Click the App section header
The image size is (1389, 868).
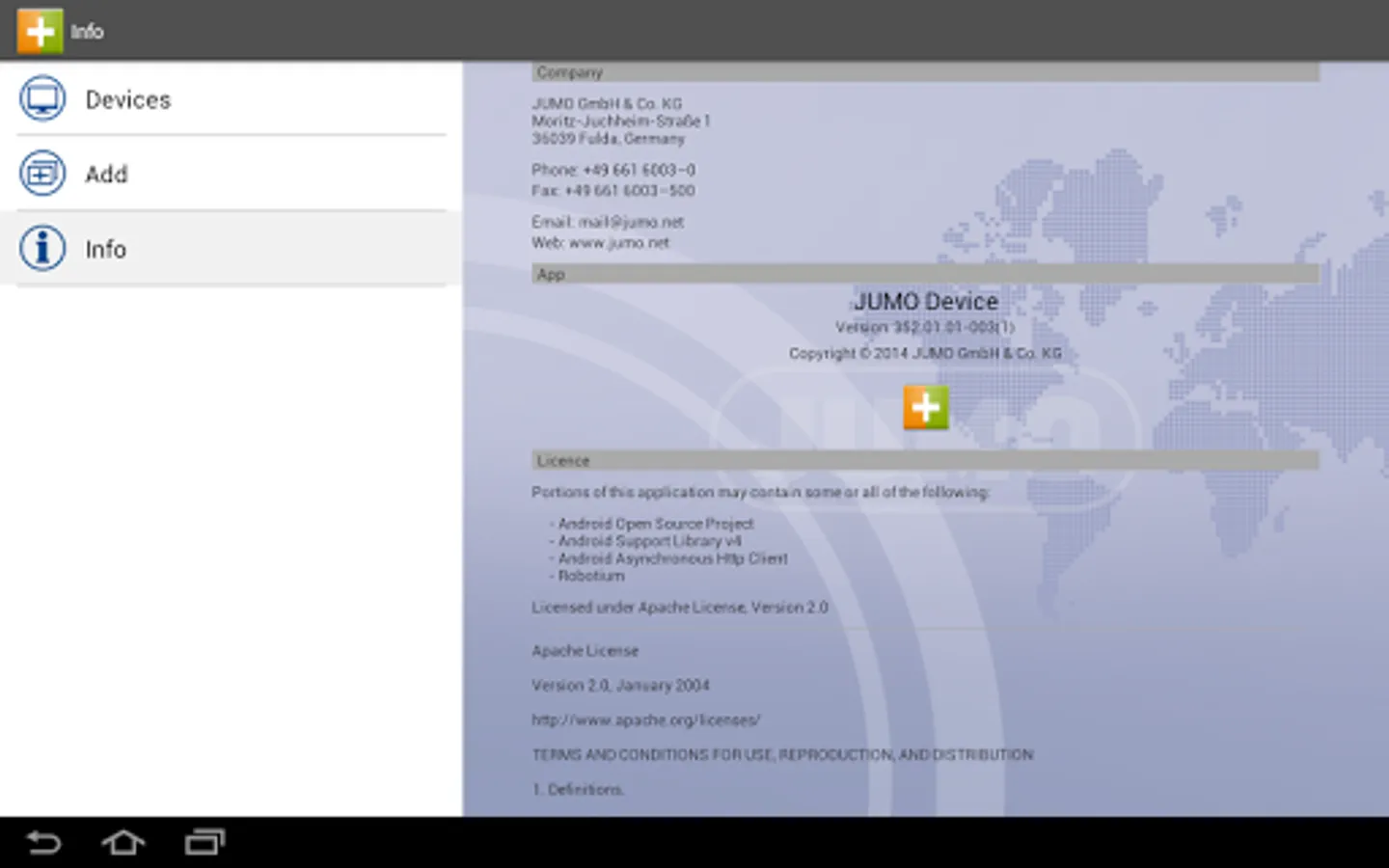point(925,274)
